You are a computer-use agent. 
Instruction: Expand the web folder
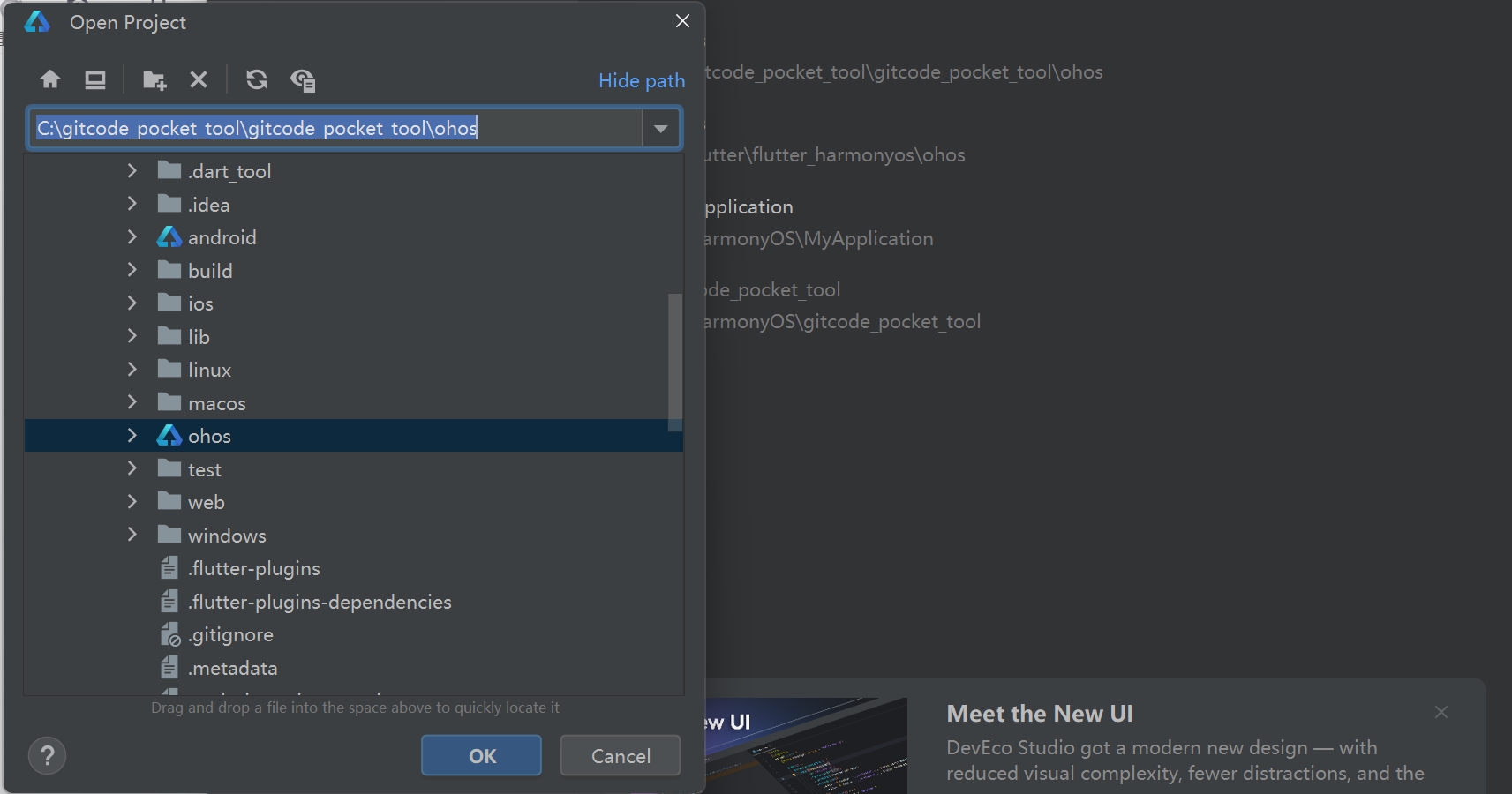coord(132,501)
